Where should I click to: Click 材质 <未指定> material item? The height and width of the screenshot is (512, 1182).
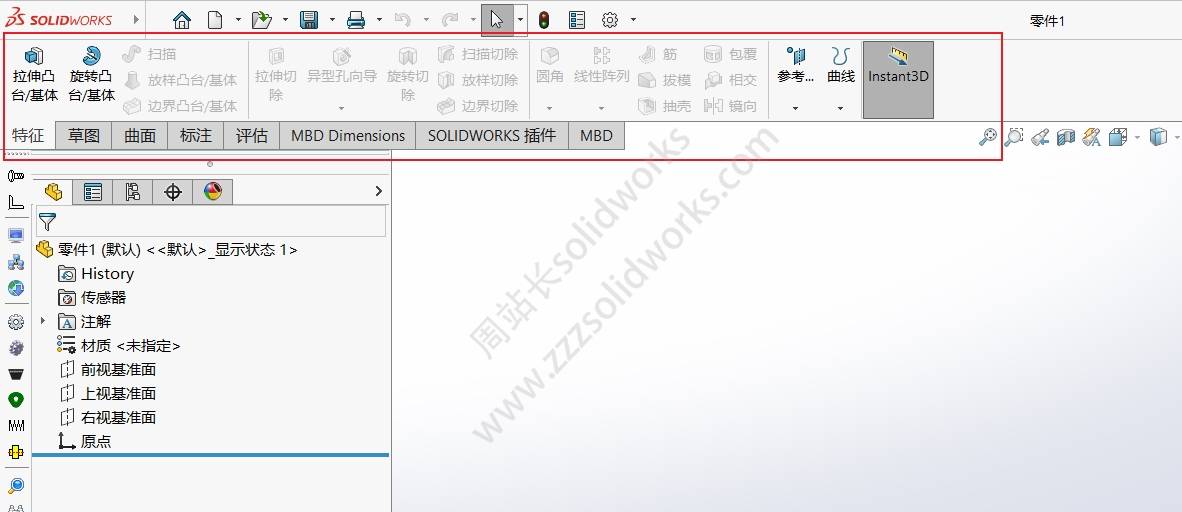point(130,345)
